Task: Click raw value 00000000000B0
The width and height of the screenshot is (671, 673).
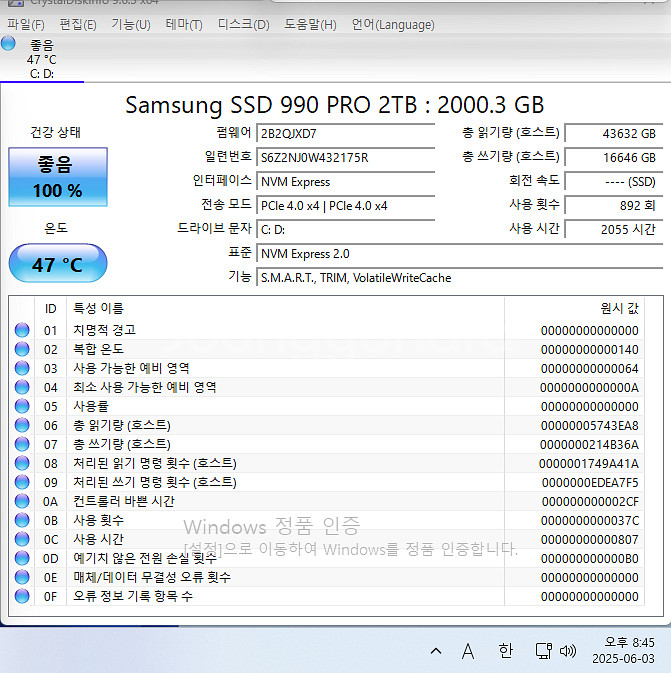Action: 589,558
